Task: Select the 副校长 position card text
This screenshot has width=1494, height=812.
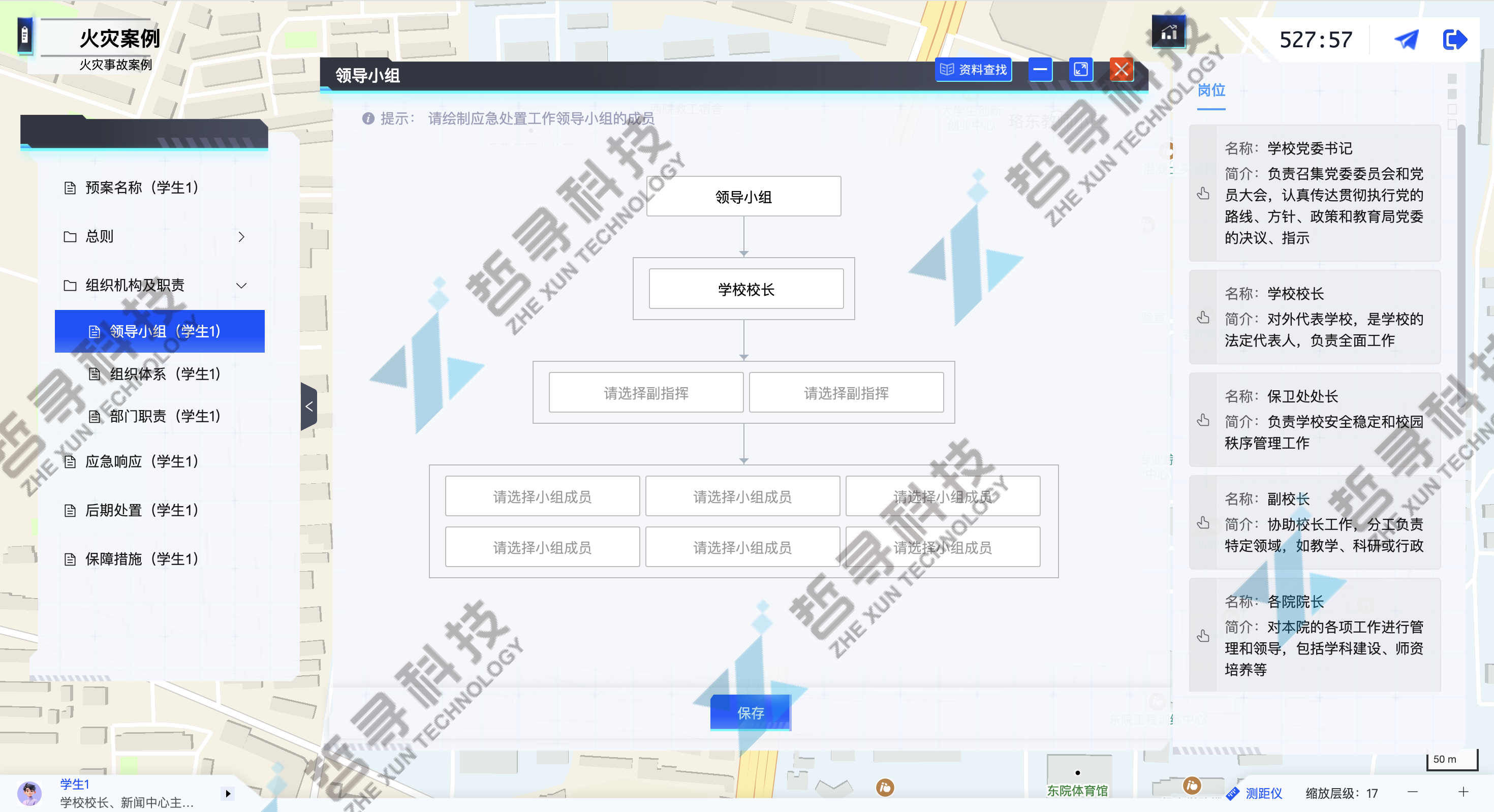Action: click(x=1323, y=522)
